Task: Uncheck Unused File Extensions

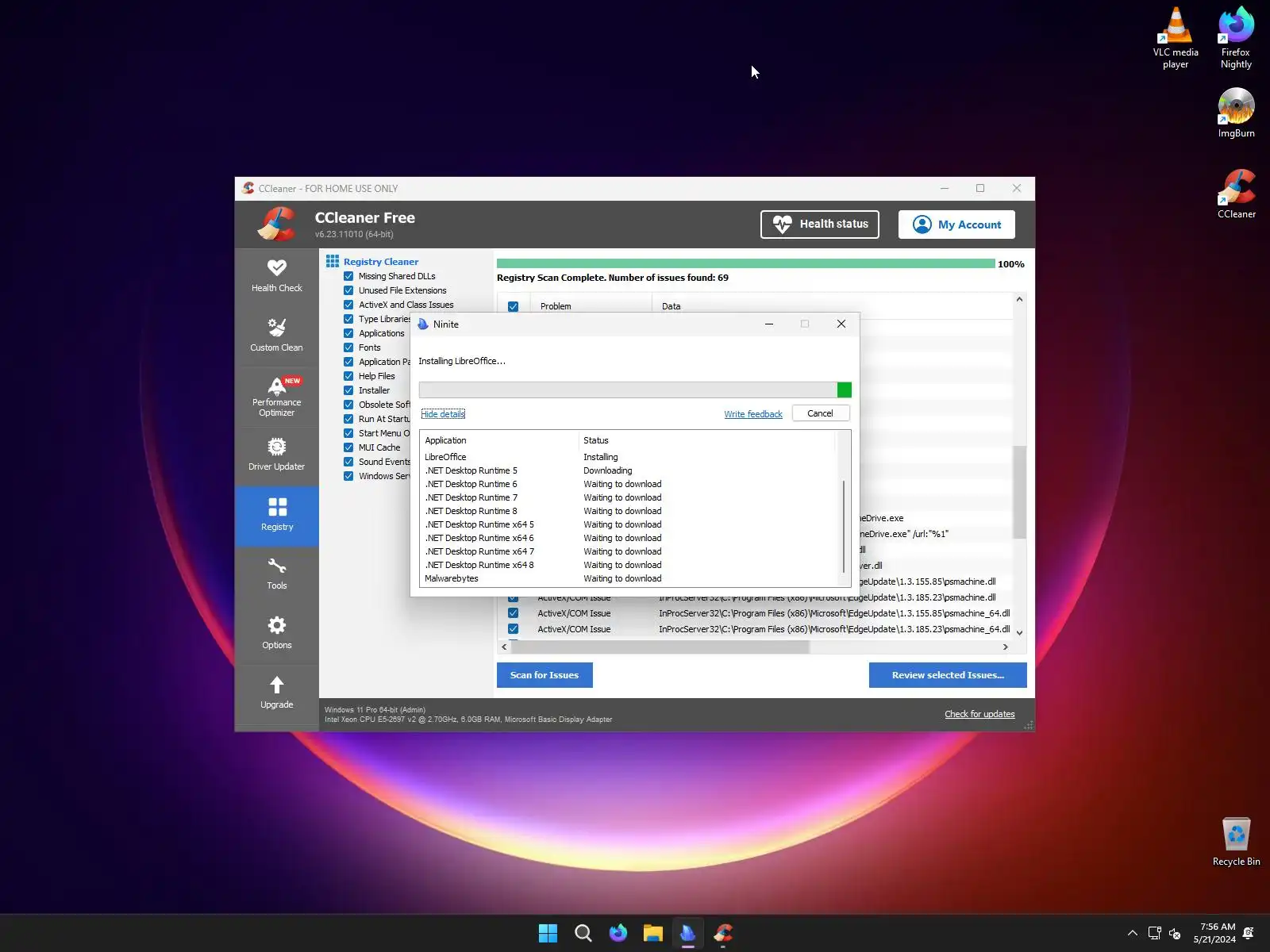Action: [348, 290]
